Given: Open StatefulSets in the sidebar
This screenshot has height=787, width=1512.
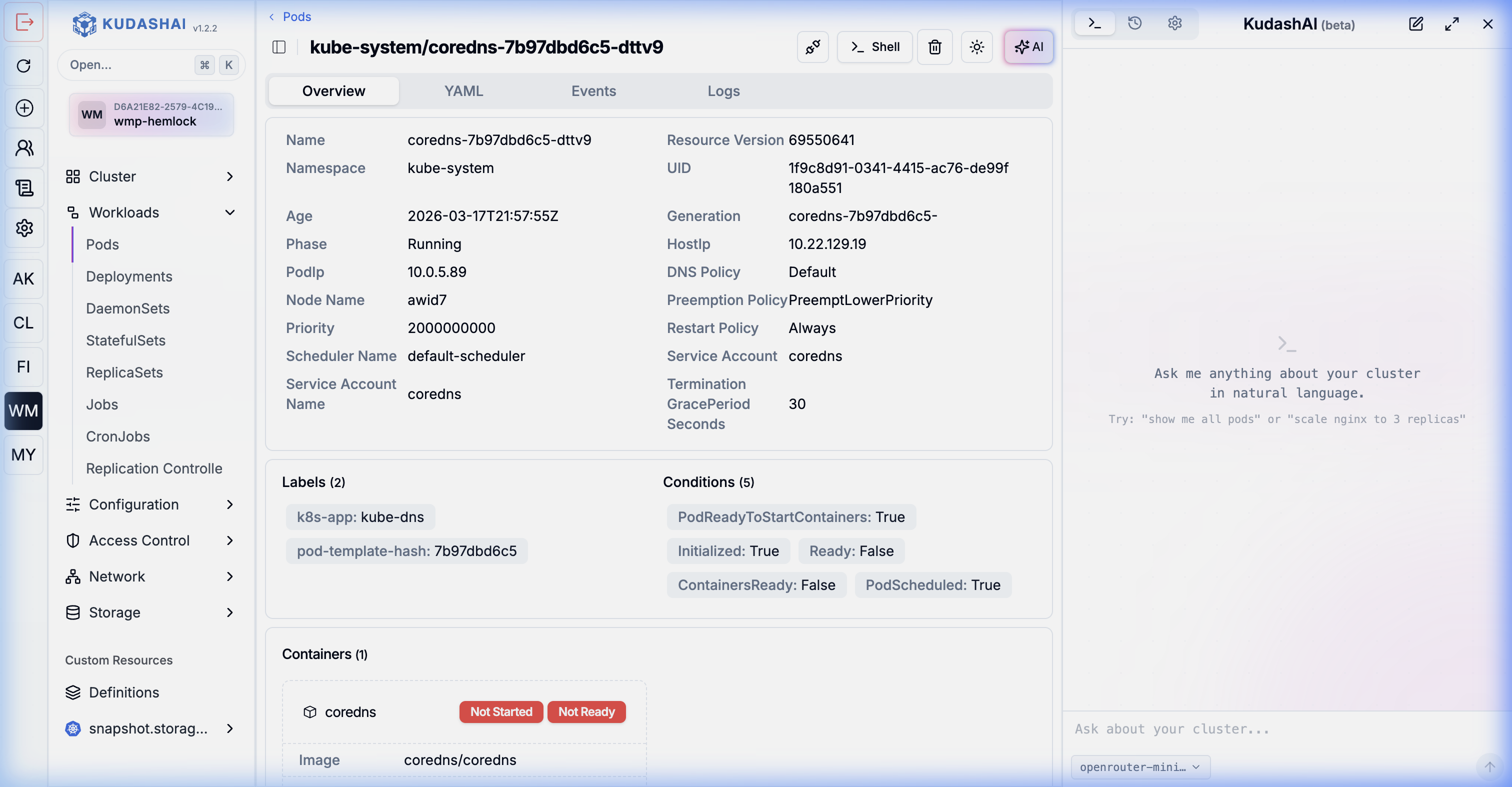Looking at the screenshot, I should (x=125, y=340).
